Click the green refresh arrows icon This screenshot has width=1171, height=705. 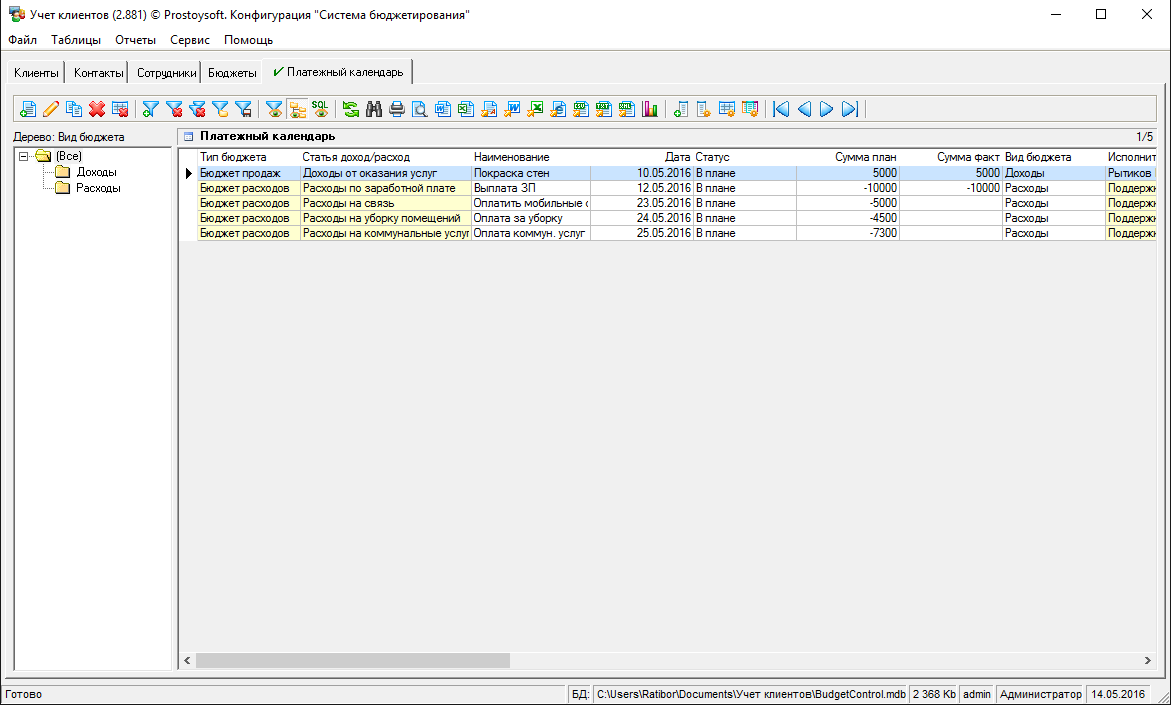pyautogui.click(x=351, y=109)
